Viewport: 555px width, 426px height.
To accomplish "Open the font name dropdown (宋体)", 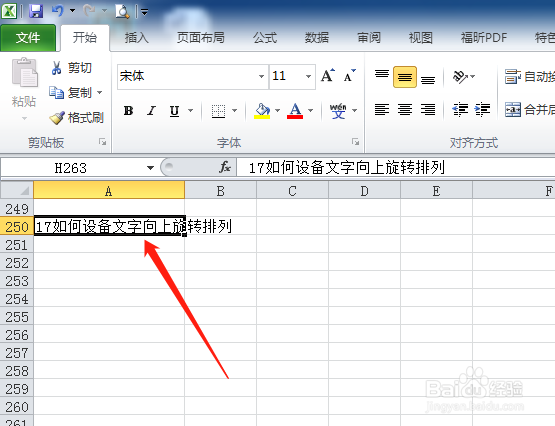I will pyautogui.click(x=261, y=76).
